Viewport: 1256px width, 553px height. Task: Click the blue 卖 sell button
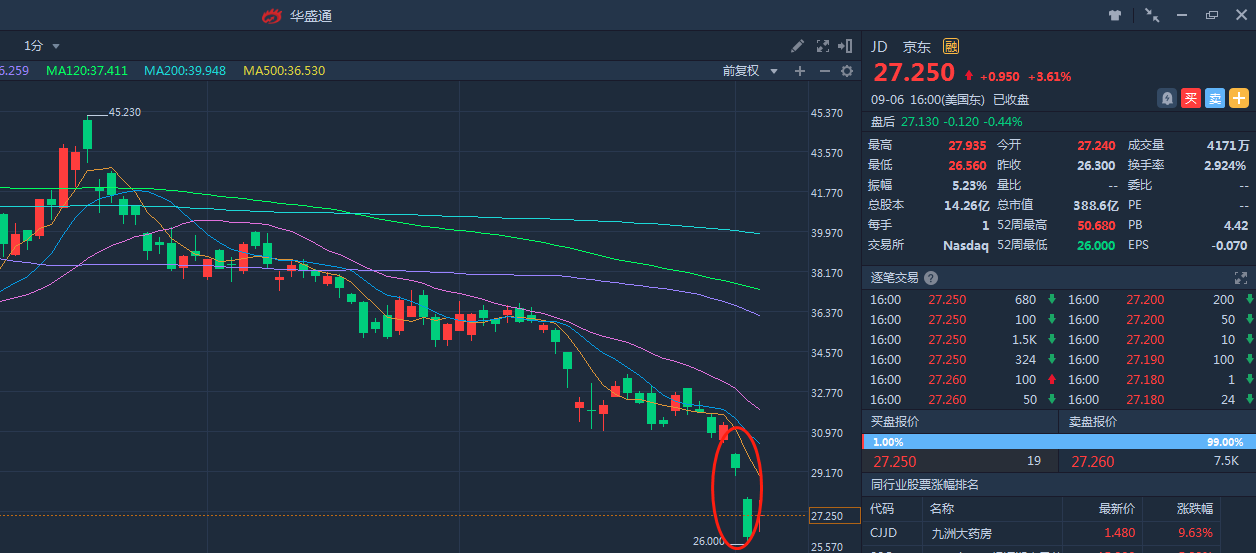[1214, 98]
